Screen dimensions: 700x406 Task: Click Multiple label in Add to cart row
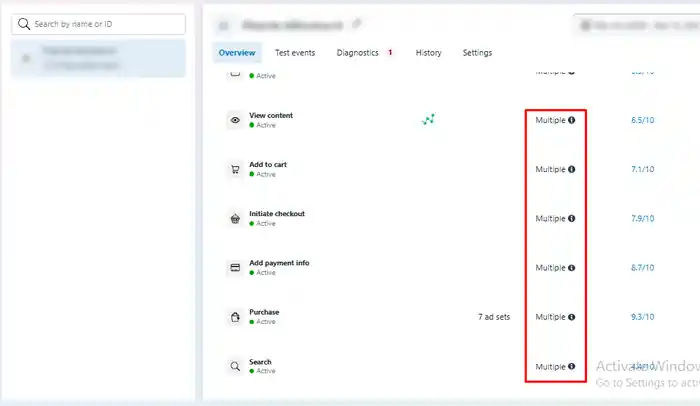coord(550,169)
